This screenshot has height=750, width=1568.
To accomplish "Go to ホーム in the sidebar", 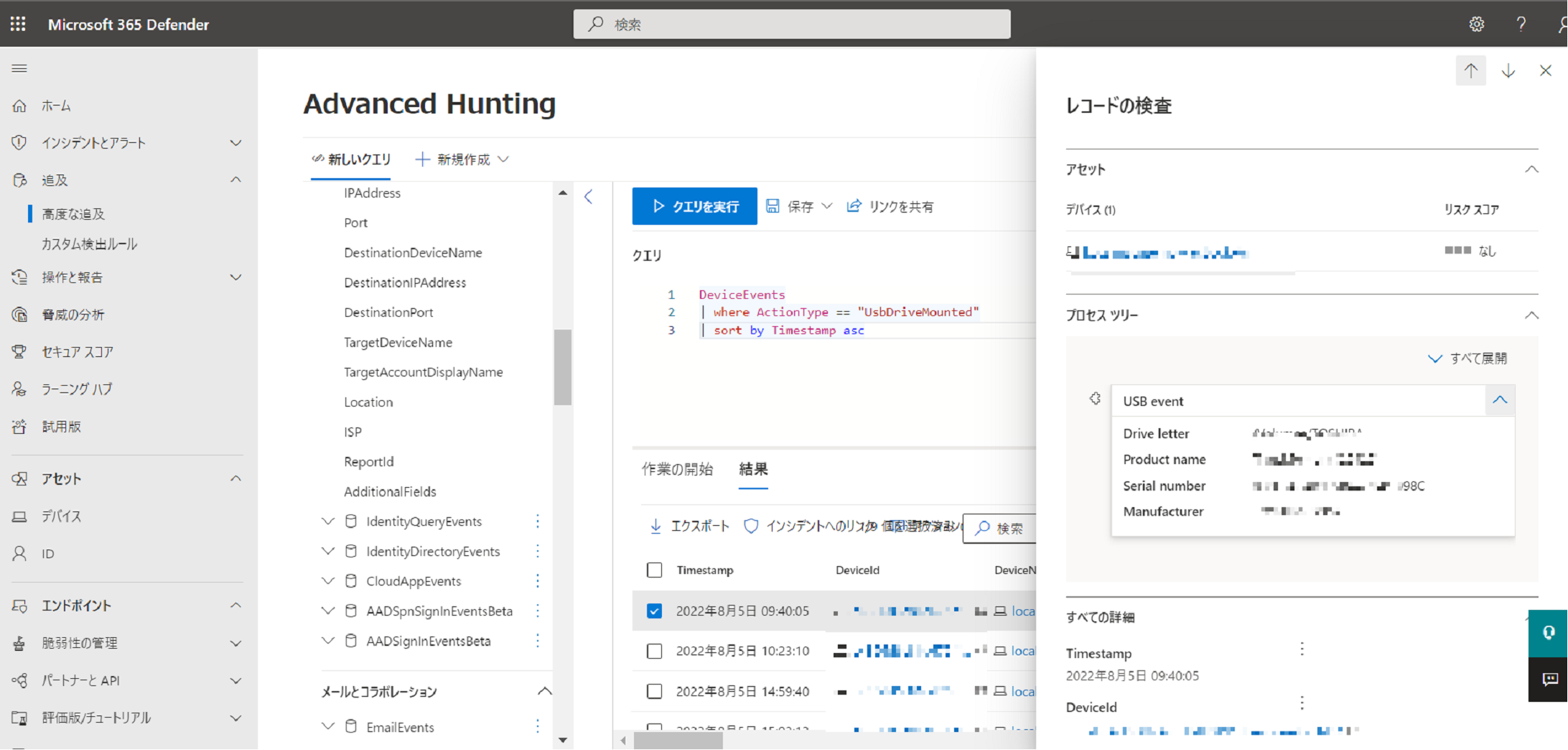I will coord(56,106).
